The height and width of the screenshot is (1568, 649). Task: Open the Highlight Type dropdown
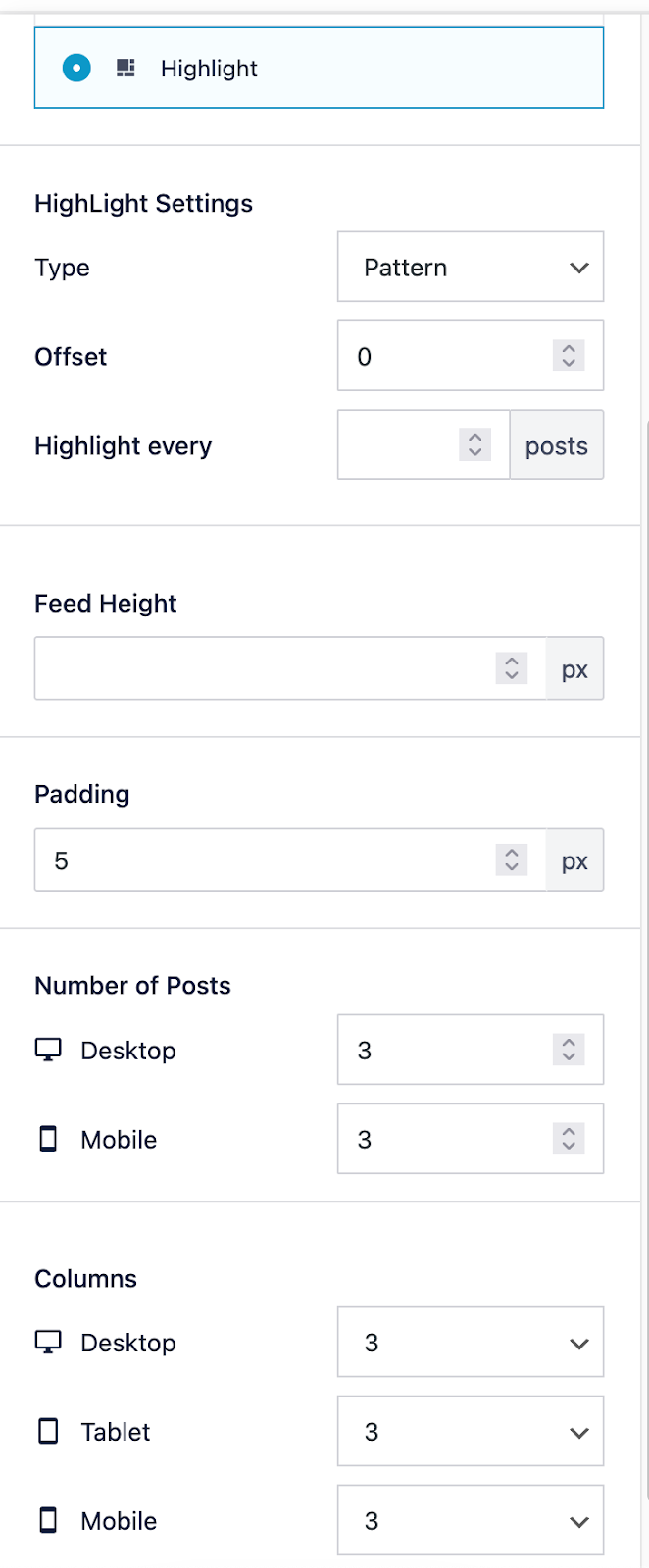(x=470, y=267)
